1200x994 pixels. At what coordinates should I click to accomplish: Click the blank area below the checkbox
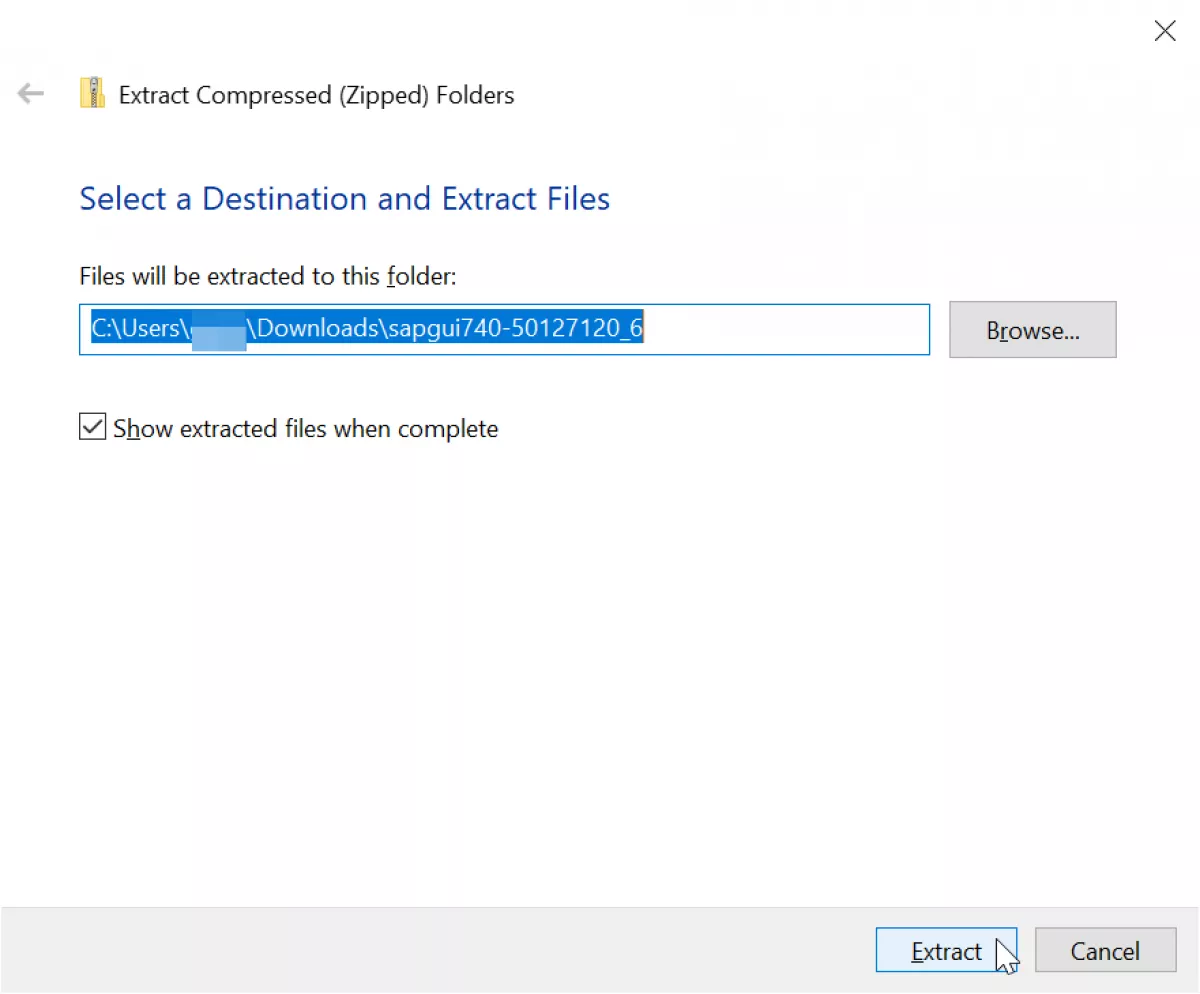click(600, 670)
